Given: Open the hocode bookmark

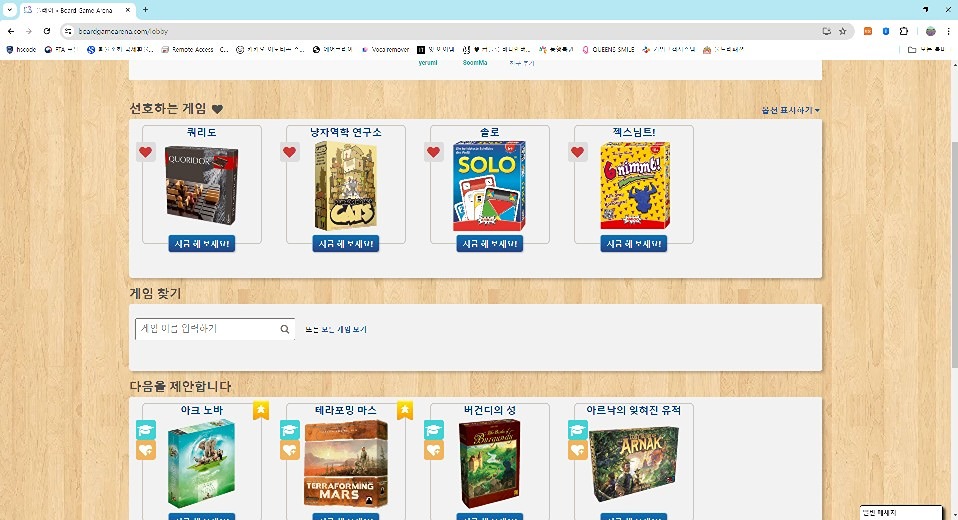Looking at the screenshot, I should [21, 49].
